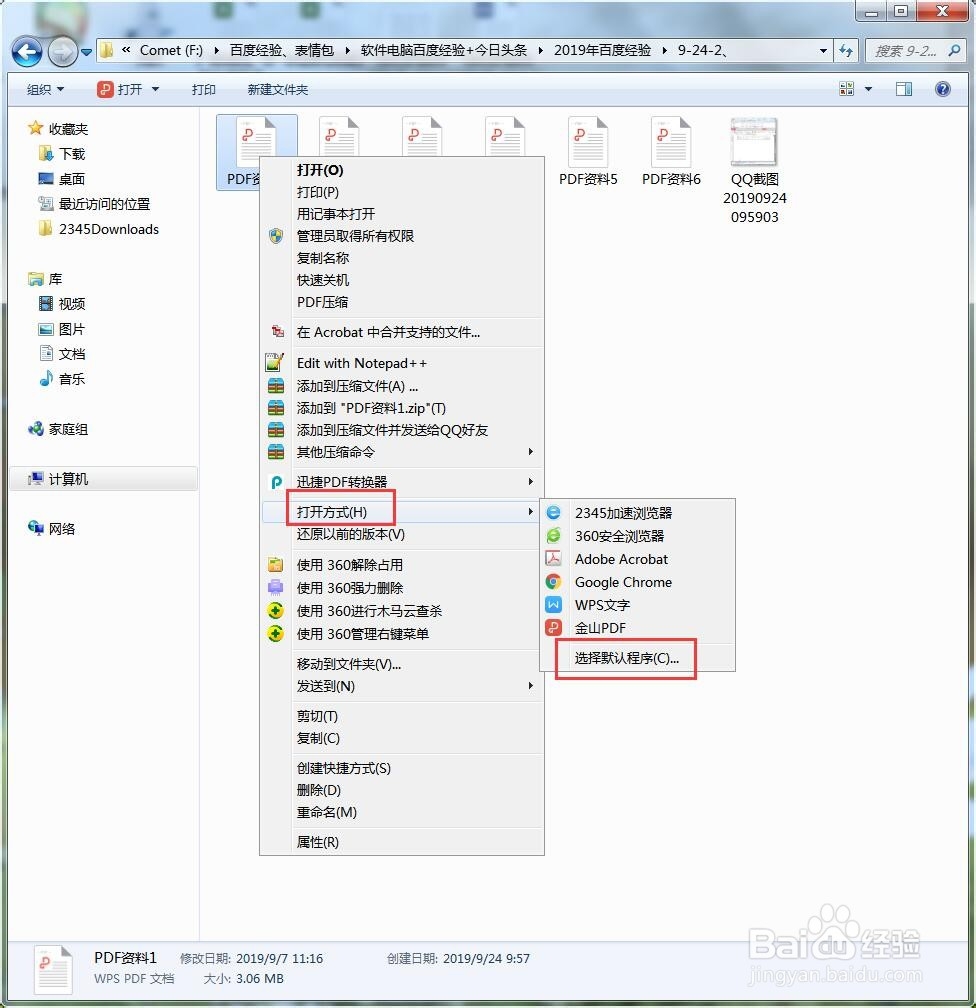The height and width of the screenshot is (1008, 976).
Task: Click the back navigation arrow
Action: pyautogui.click(x=27, y=51)
